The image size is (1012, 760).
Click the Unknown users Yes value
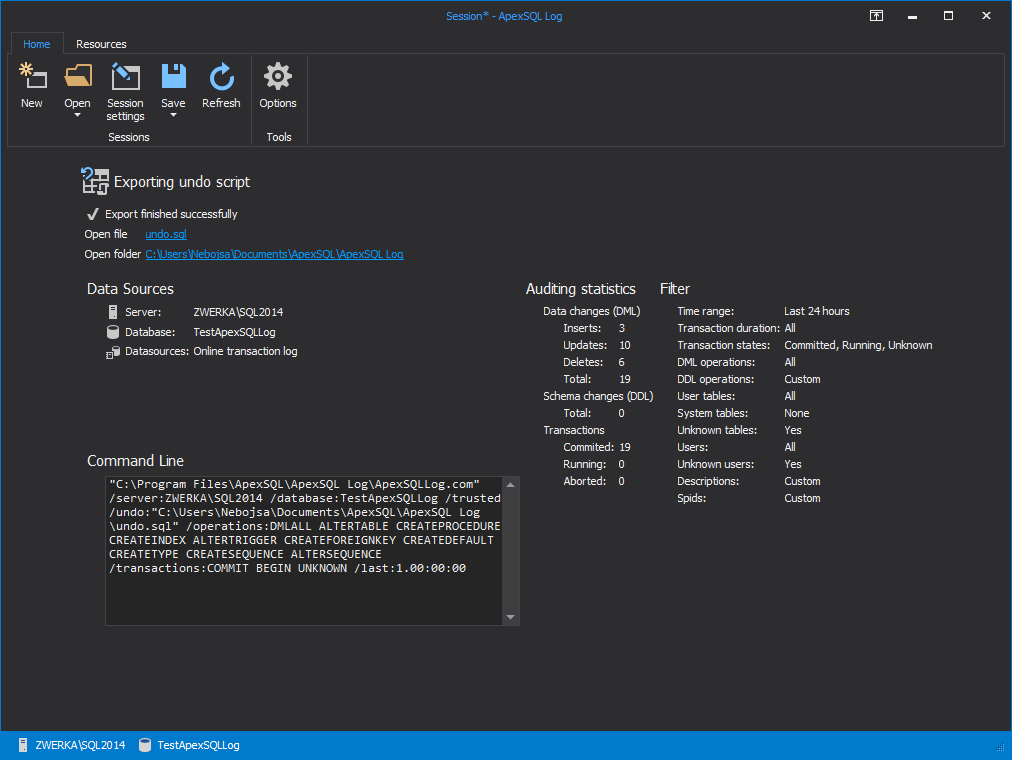pyautogui.click(x=793, y=464)
